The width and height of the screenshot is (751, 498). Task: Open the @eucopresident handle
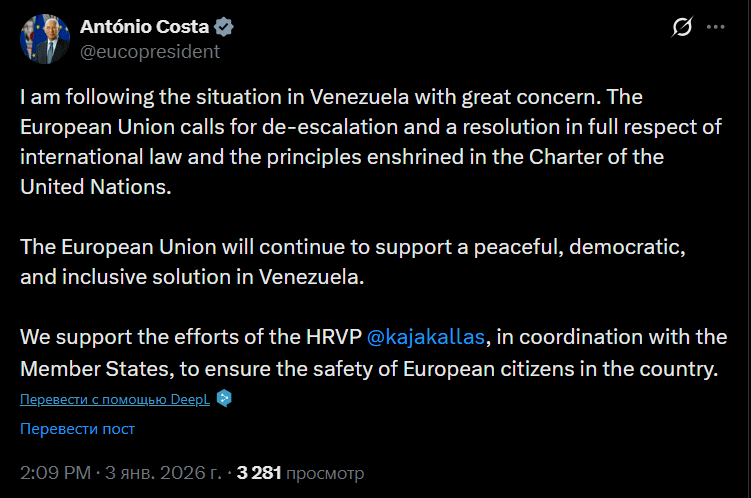pyautogui.click(x=150, y=51)
